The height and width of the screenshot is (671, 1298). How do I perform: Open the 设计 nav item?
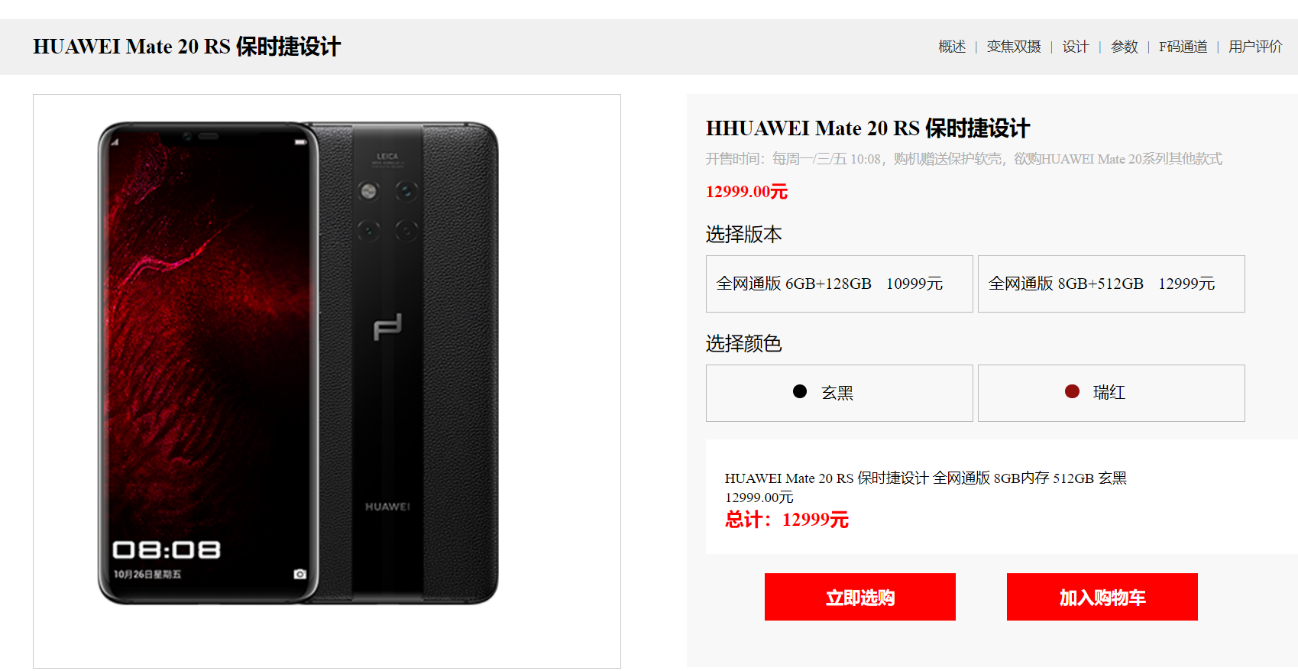(1075, 47)
